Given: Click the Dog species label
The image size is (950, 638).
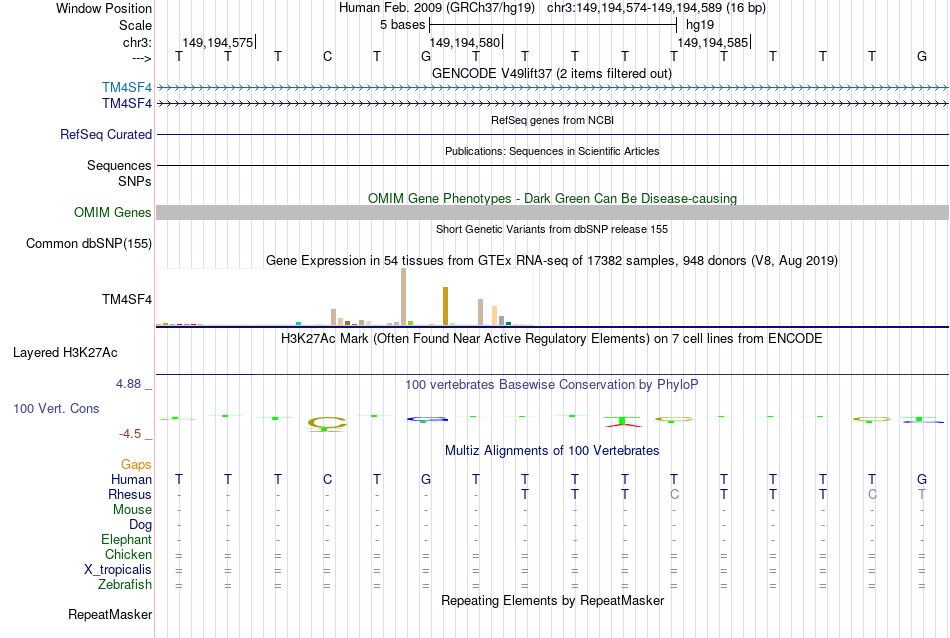Looking at the screenshot, I should (x=140, y=525).
